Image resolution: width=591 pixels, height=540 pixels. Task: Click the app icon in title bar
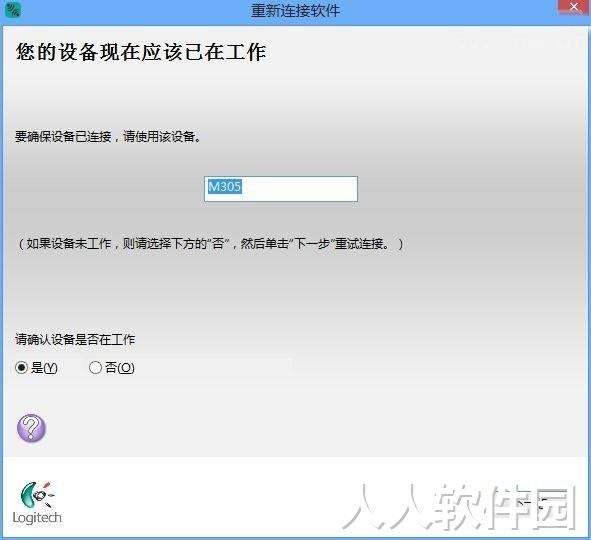coord(13,10)
